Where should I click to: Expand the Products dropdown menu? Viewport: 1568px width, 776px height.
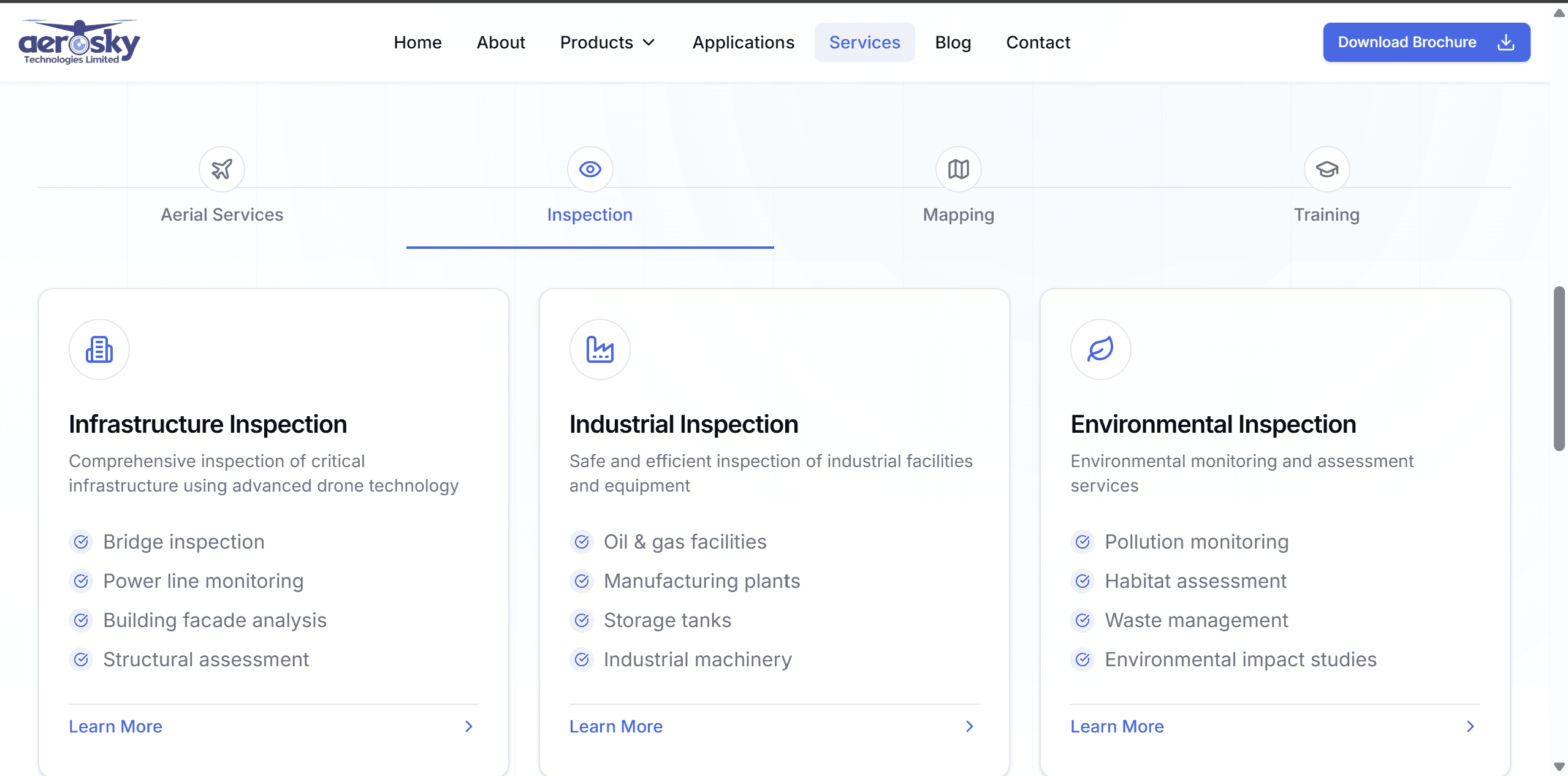[607, 42]
